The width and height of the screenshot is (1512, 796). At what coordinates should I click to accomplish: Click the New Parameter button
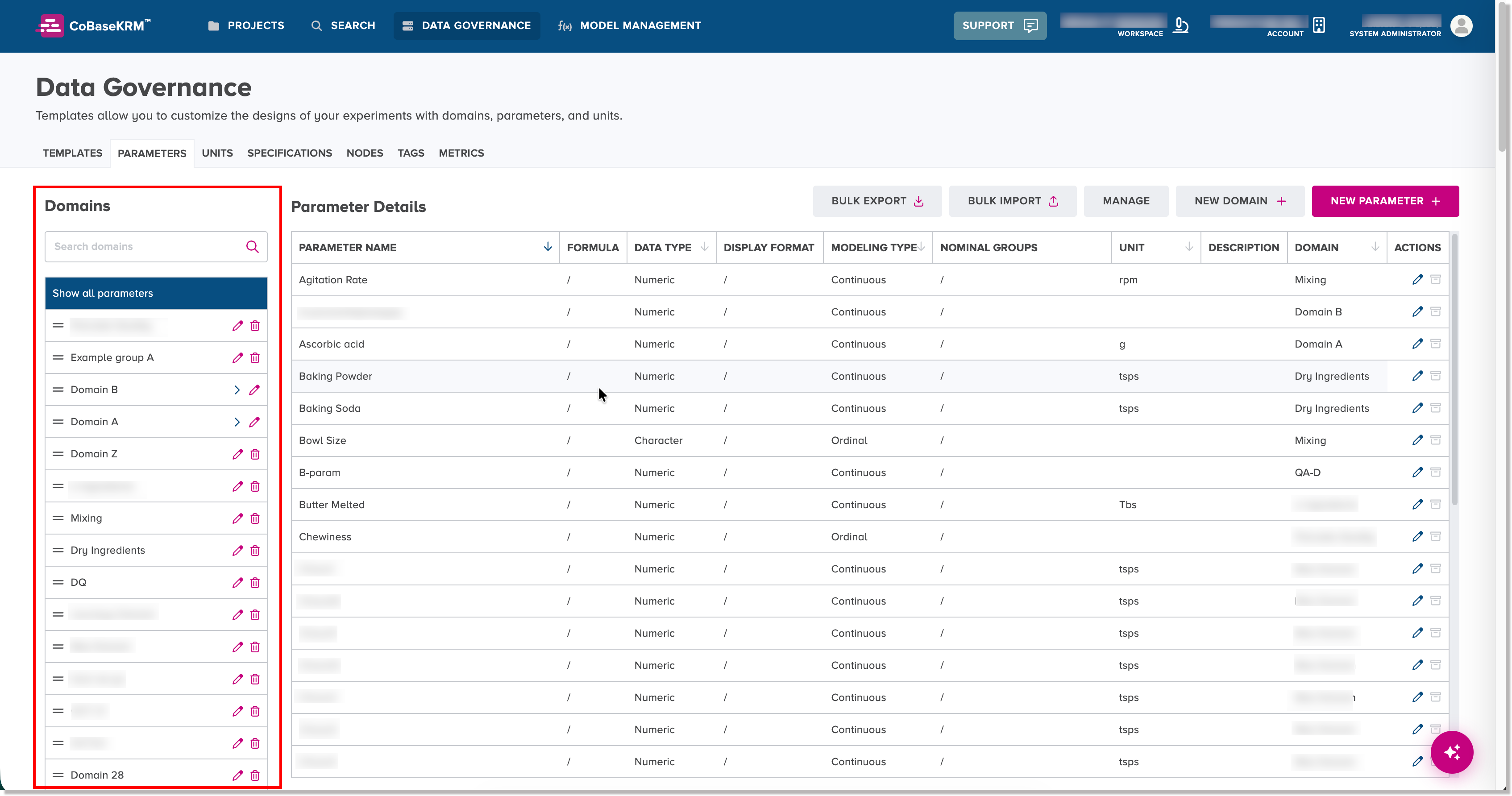pos(1385,201)
